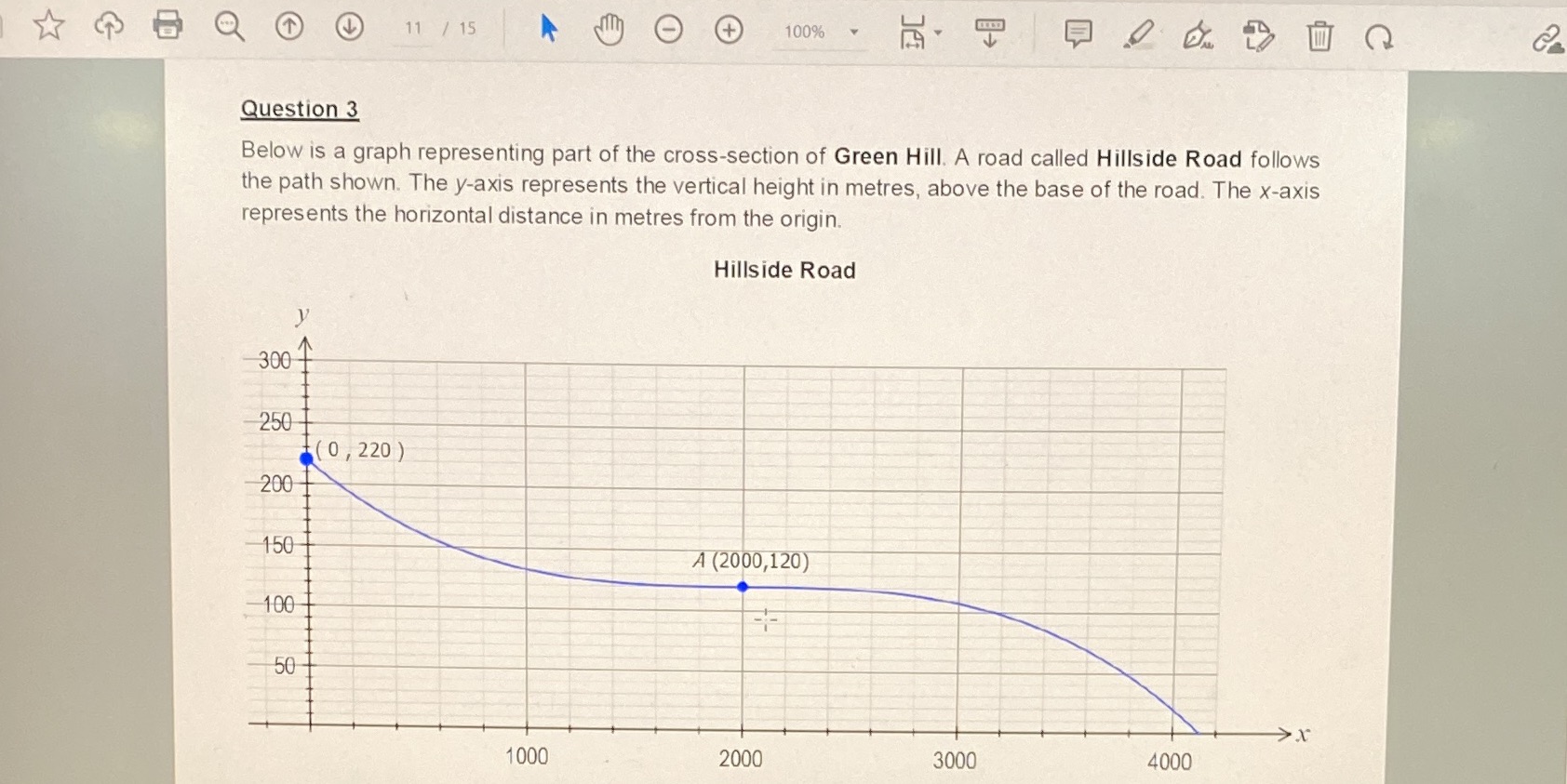Viewport: 1567px width, 784px height.
Task: Click the 3000 x-axis label
Action: [x=955, y=760]
